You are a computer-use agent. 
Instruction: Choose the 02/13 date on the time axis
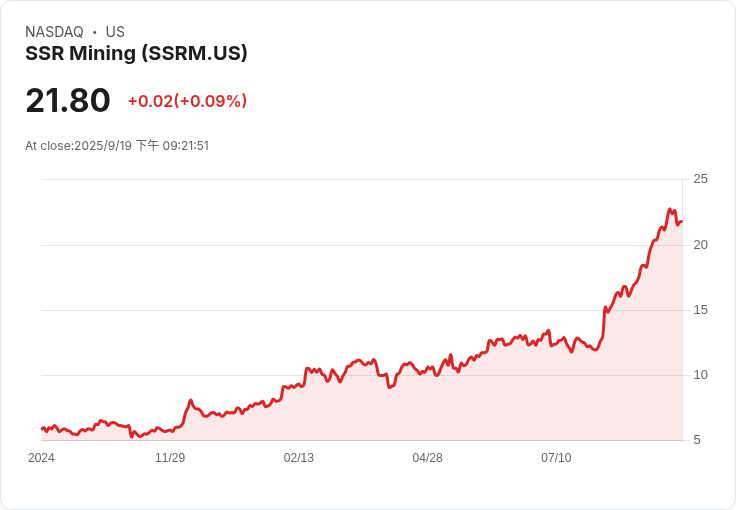pos(299,458)
